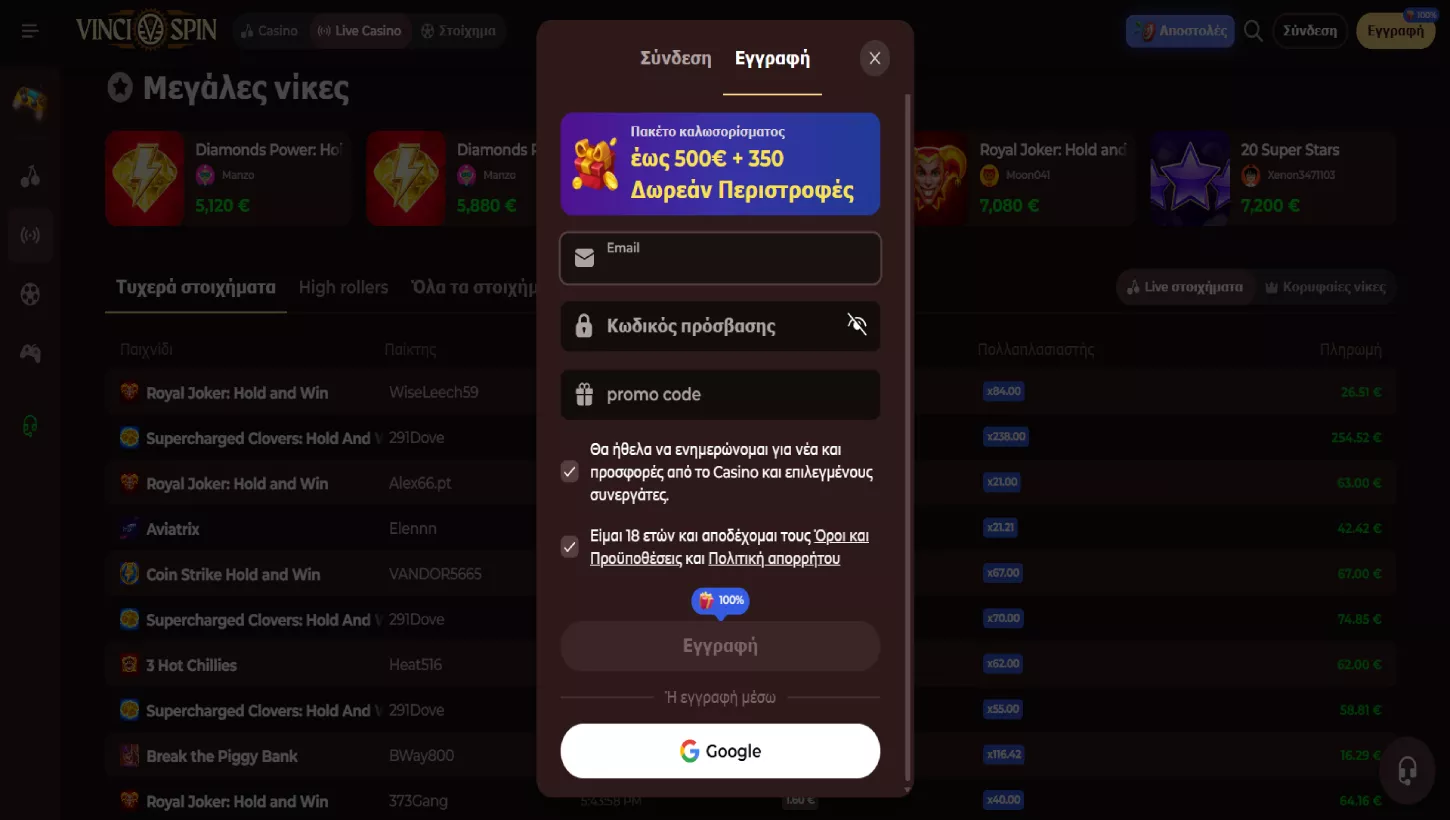
Task: Click the dialog vertical scrollbar
Action: pos(908,437)
